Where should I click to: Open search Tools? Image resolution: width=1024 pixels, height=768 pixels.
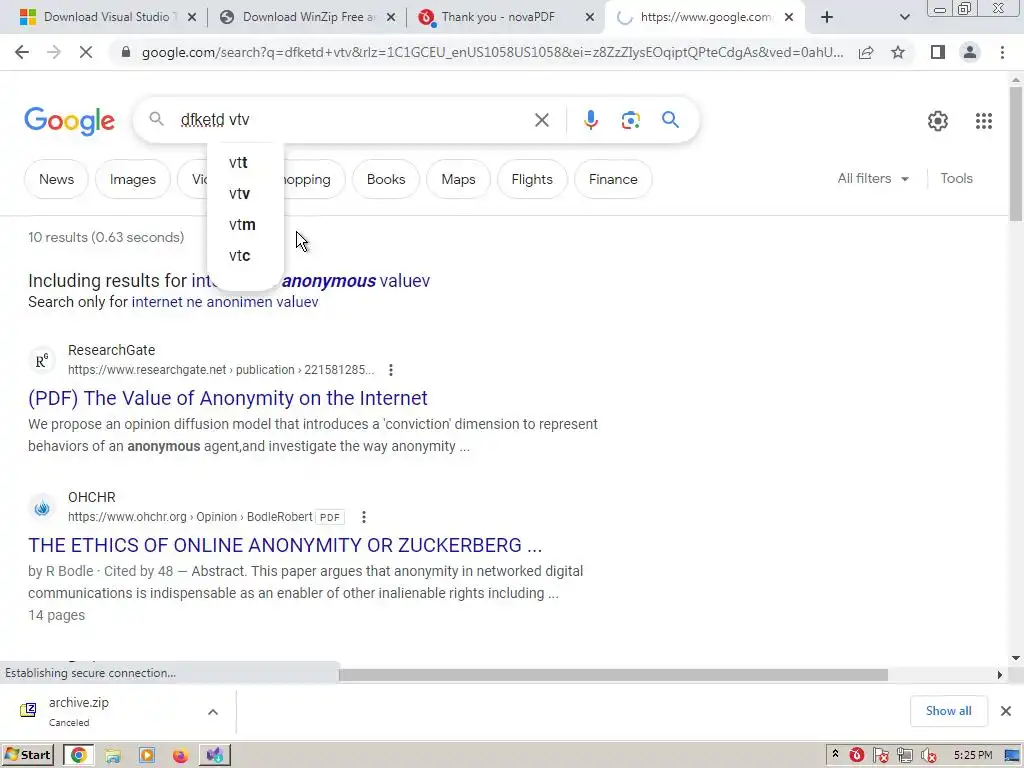coord(956,178)
